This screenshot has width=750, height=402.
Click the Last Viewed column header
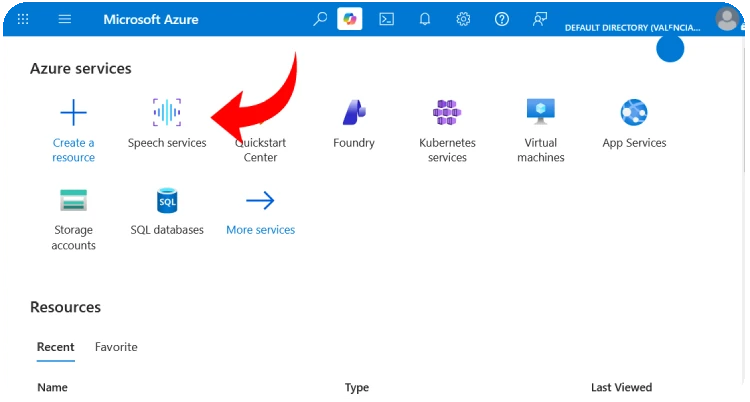tap(621, 387)
